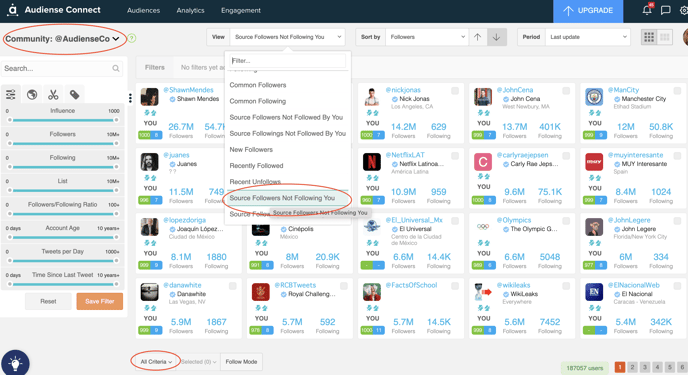Open the Netflix Latinoamérica avatar
The width and height of the screenshot is (688, 375).
point(372,162)
